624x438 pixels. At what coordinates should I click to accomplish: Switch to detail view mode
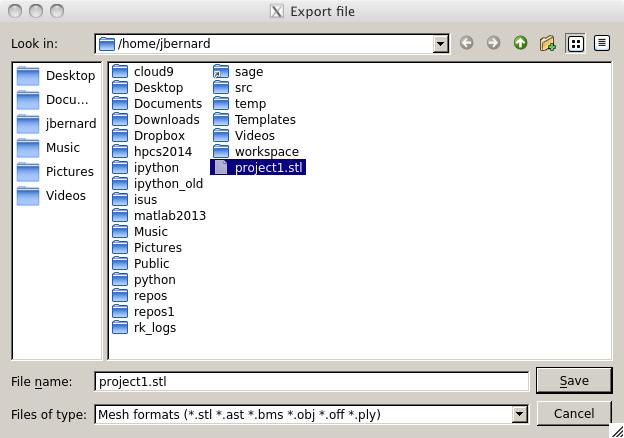click(x=602, y=43)
